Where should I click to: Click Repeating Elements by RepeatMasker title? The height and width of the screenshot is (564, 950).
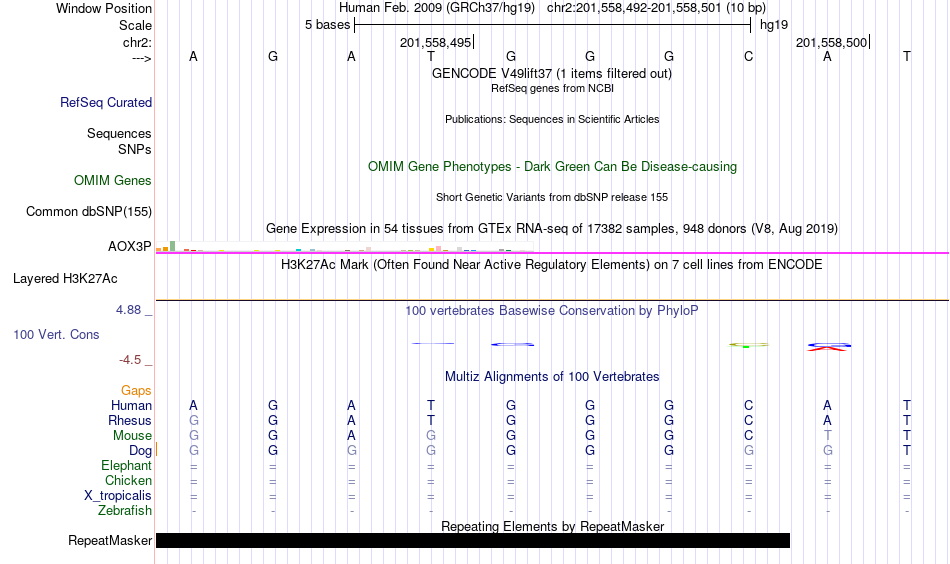click(x=552, y=526)
